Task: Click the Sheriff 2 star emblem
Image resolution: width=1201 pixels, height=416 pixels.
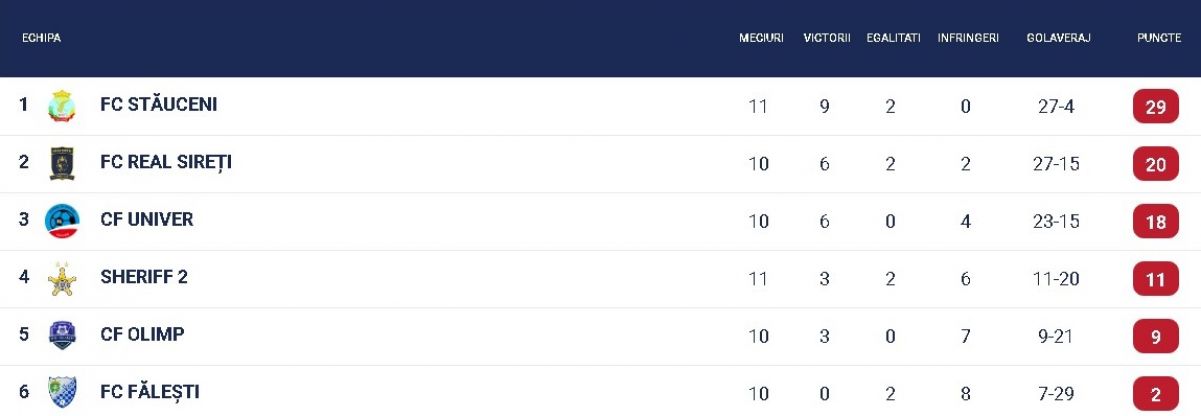Action: coord(62,279)
